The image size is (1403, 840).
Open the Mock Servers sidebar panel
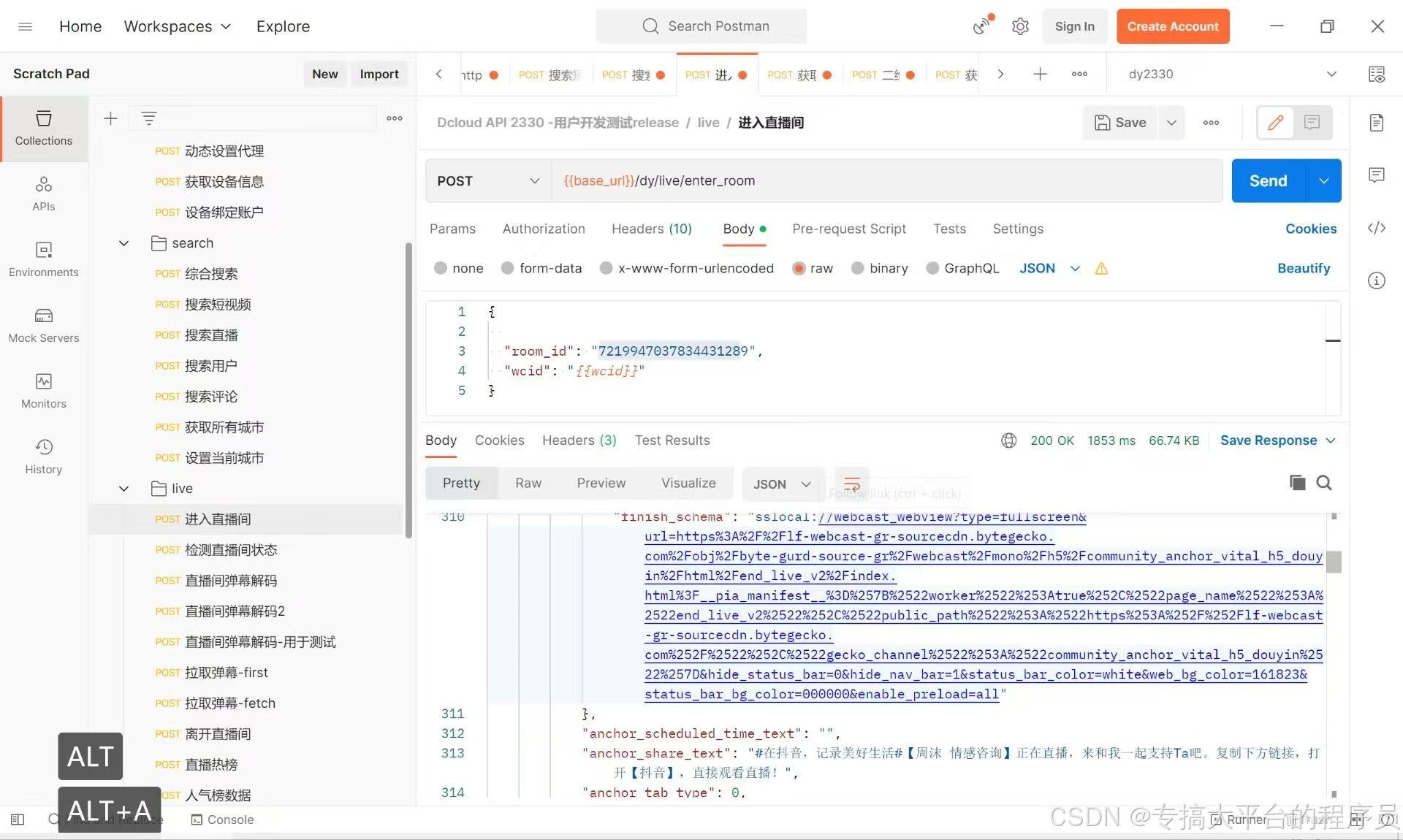44,325
